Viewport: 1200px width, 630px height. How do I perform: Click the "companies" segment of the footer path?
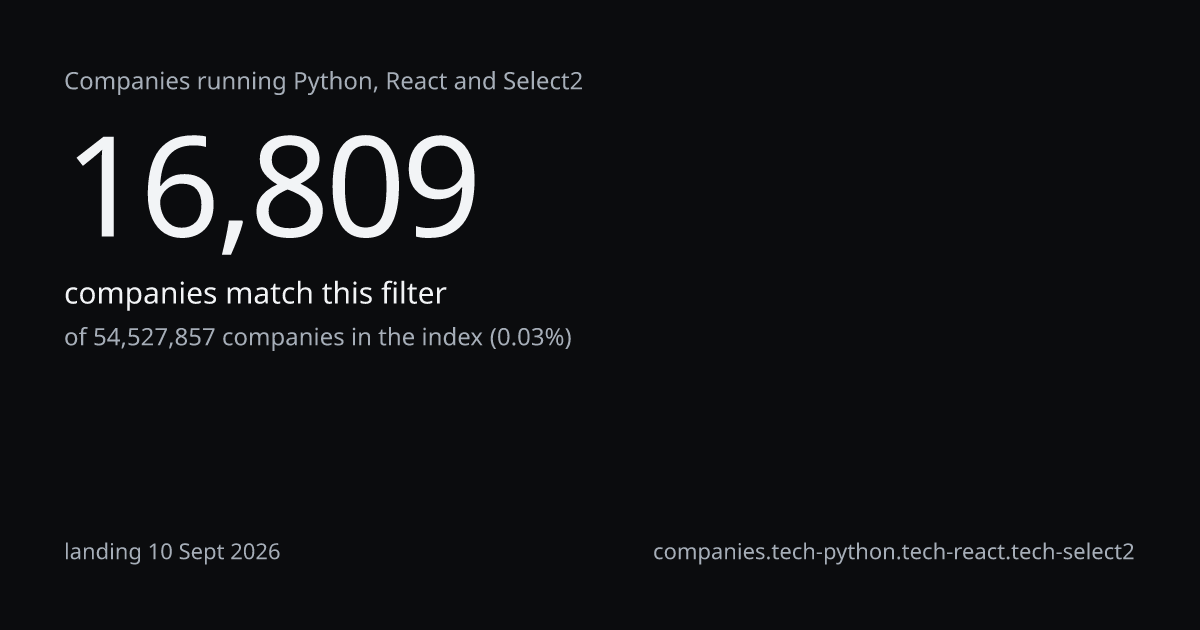click(x=710, y=551)
